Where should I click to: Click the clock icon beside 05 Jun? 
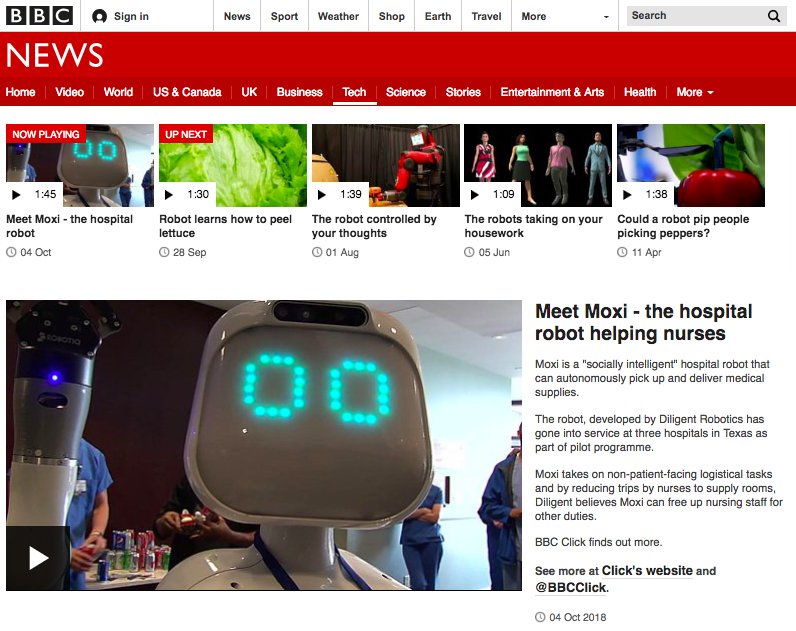[469, 252]
